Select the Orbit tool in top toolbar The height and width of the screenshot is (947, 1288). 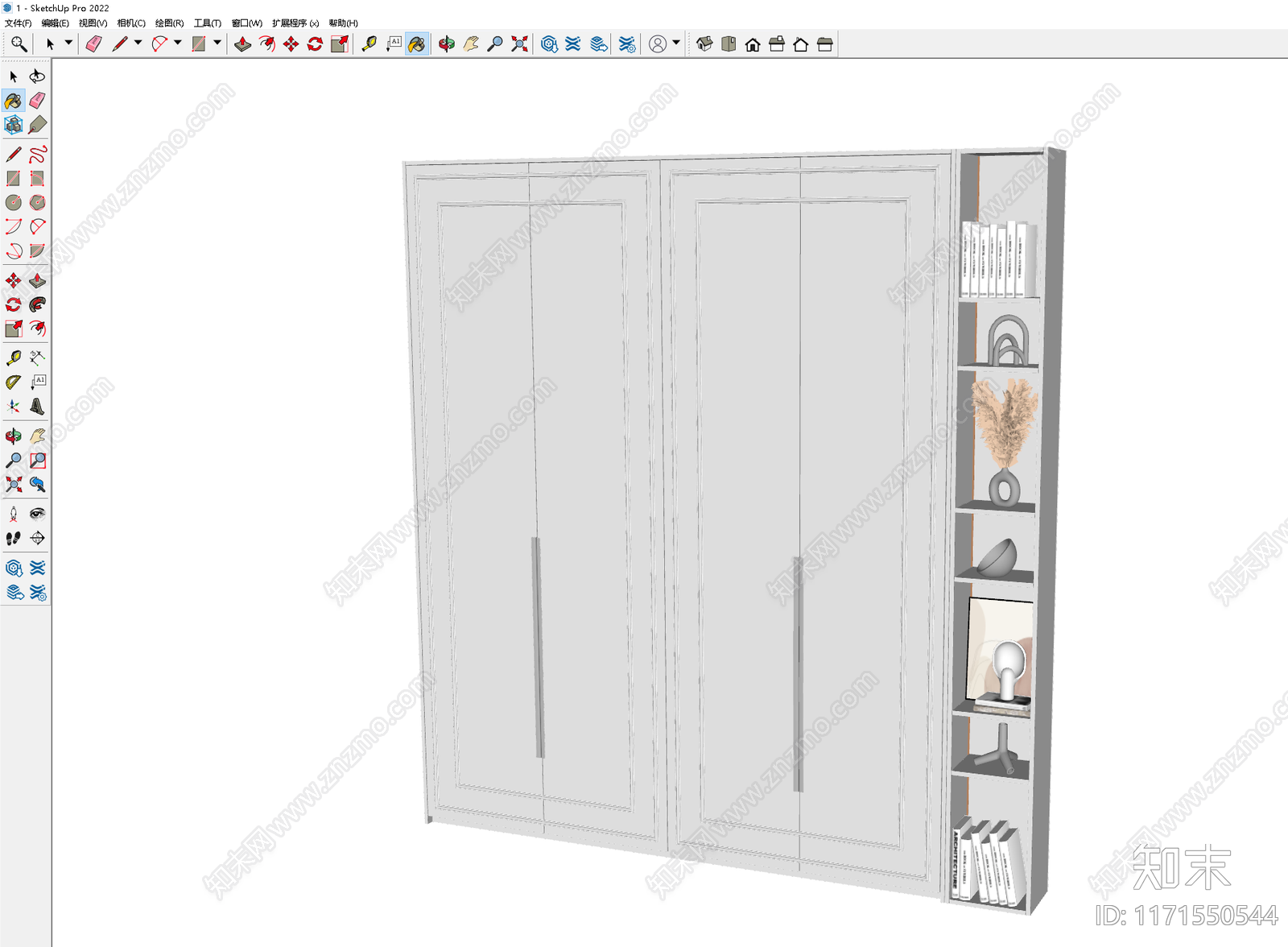coord(447,44)
